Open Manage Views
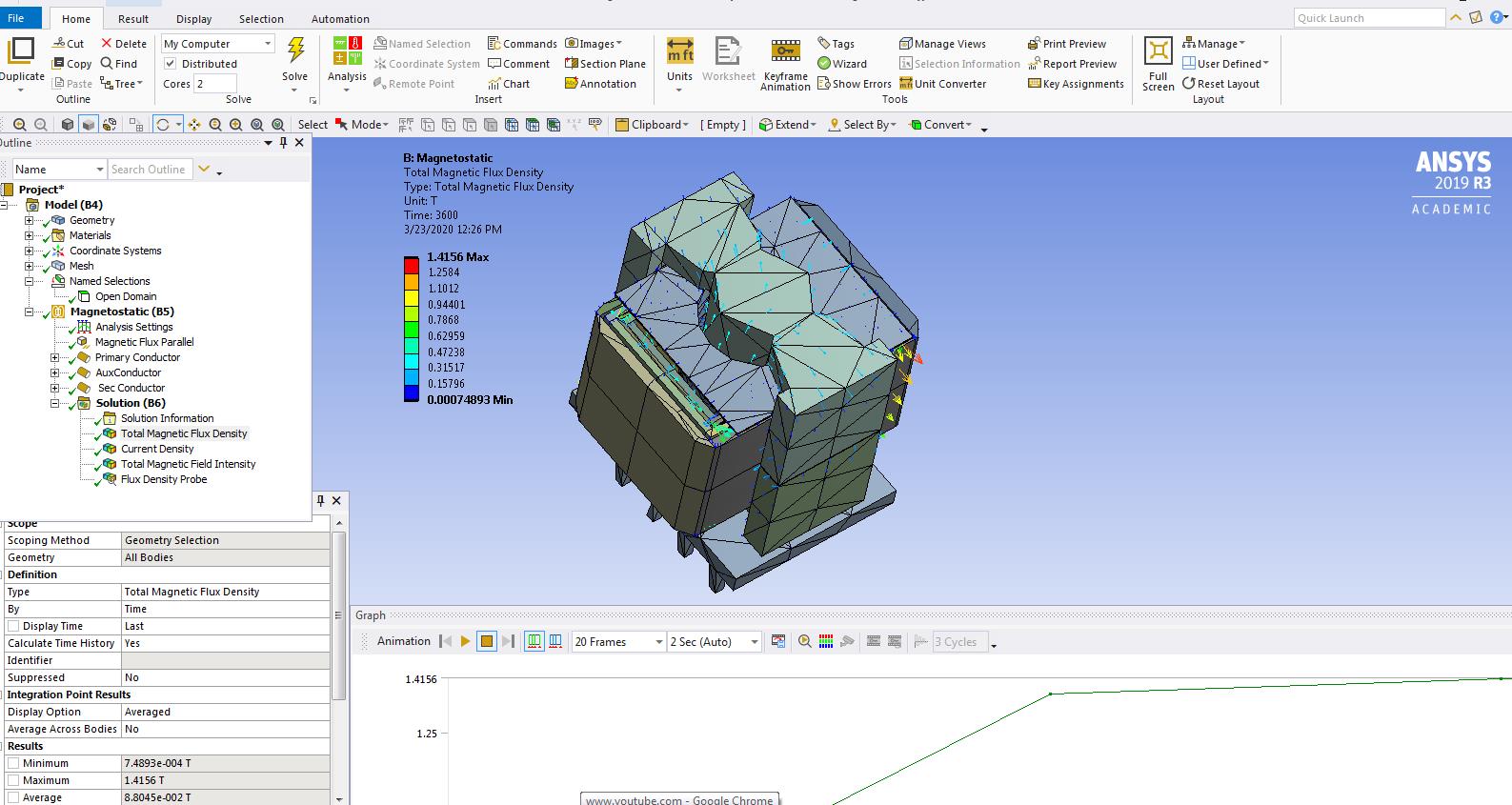Viewport: 1512px width, 805px height. click(942, 44)
